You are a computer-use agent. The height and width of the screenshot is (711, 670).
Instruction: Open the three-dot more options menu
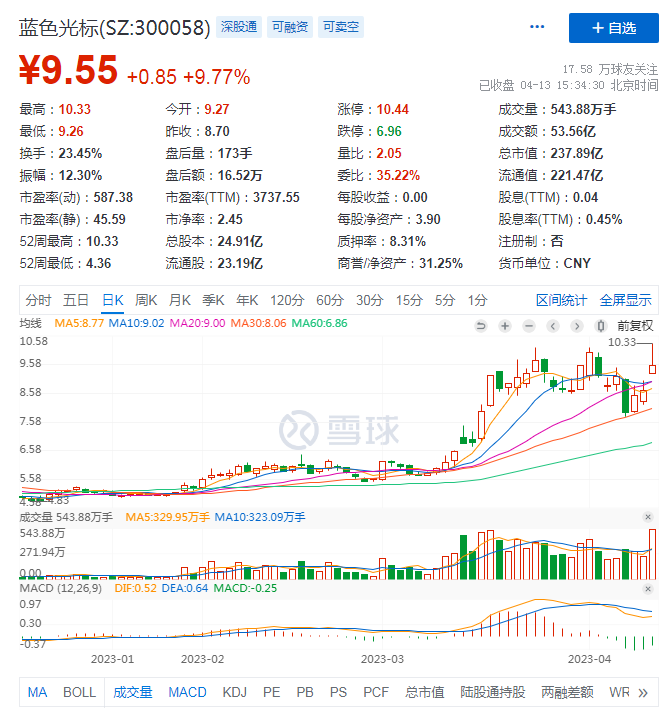point(537,27)
